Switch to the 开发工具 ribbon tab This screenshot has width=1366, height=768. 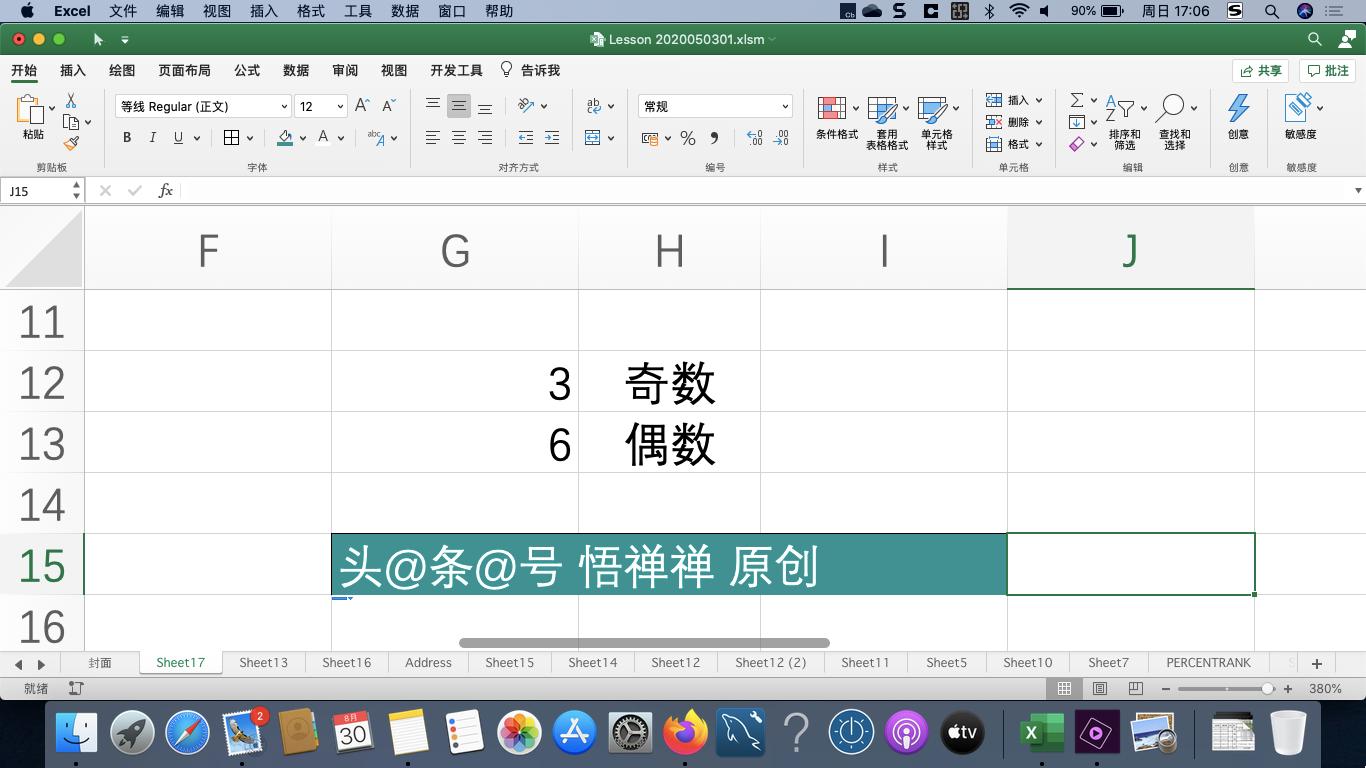click(x=454, y=70)
